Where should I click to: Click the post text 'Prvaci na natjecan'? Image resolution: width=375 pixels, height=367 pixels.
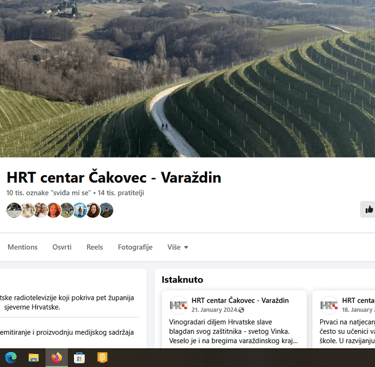point(347,322)
